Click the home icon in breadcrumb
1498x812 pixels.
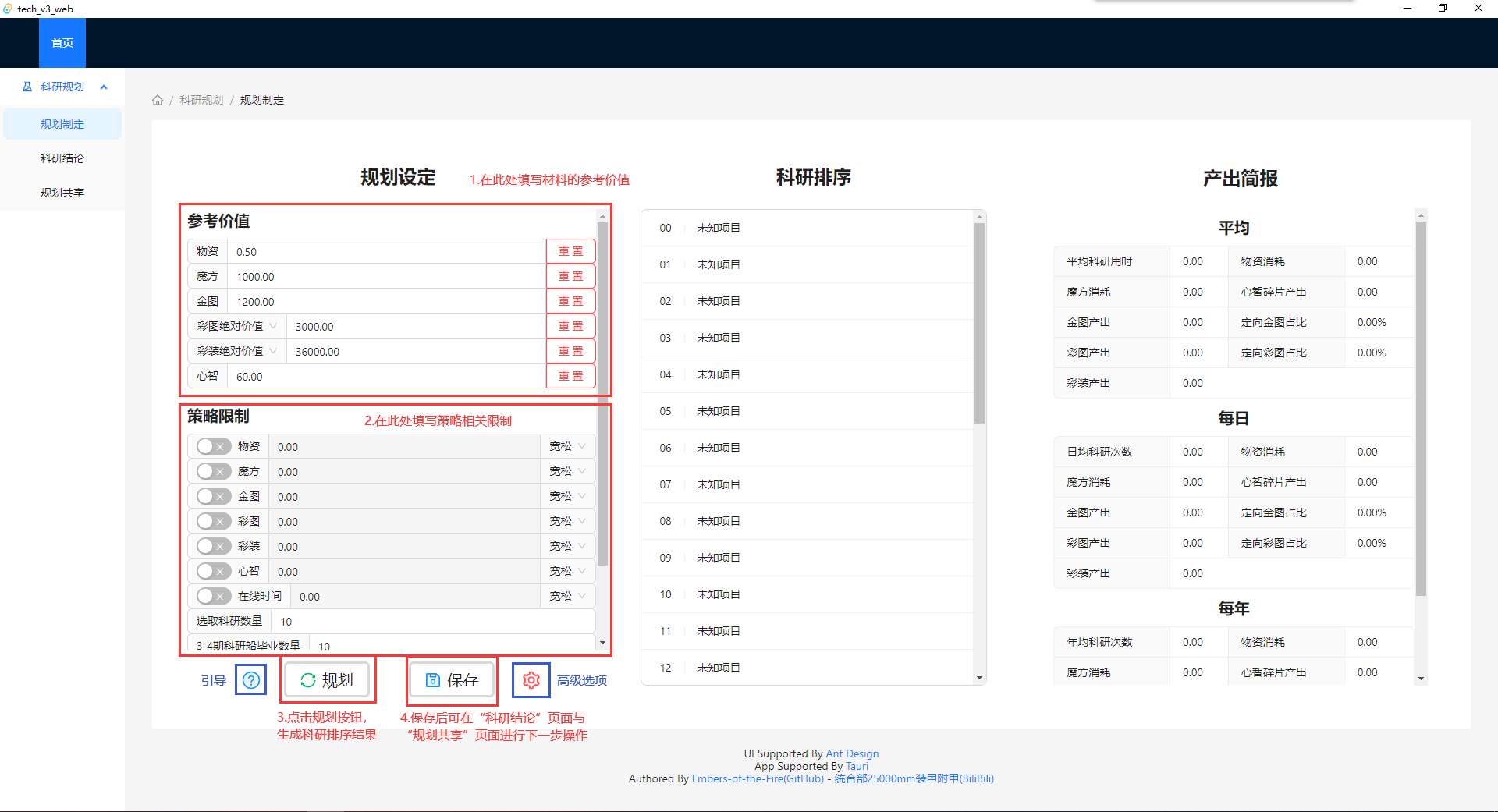coord(158,100)
